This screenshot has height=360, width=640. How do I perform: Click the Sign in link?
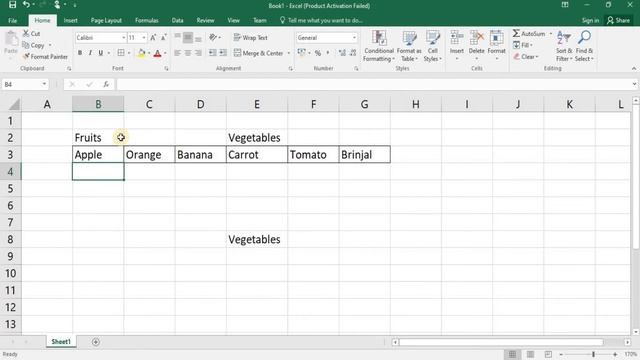(x=590, y=20)
